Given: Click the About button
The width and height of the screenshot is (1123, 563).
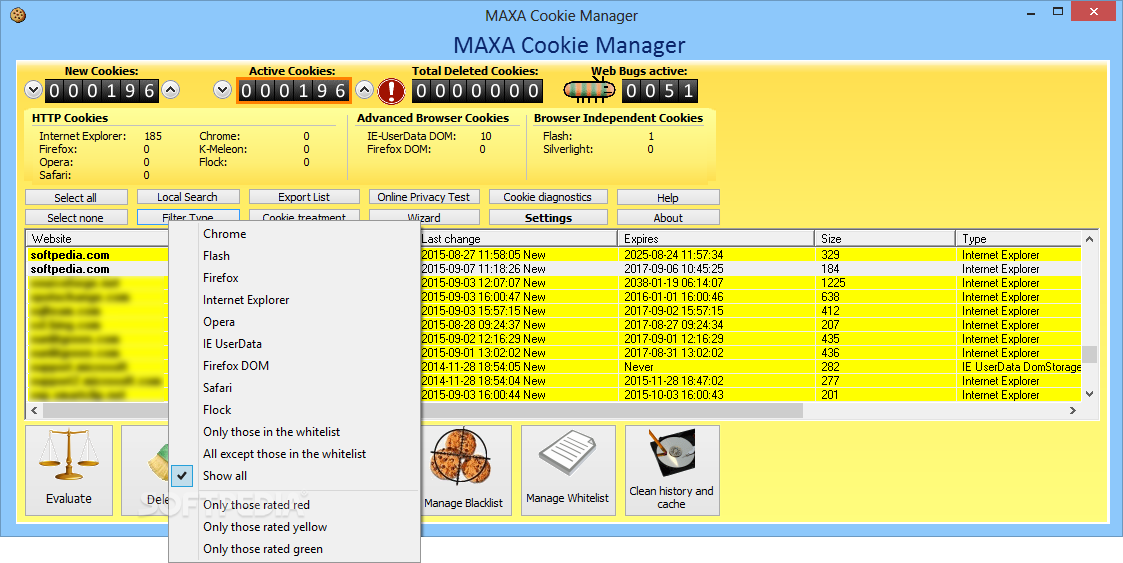Looking at the screenshot, I should click(668, 217).
